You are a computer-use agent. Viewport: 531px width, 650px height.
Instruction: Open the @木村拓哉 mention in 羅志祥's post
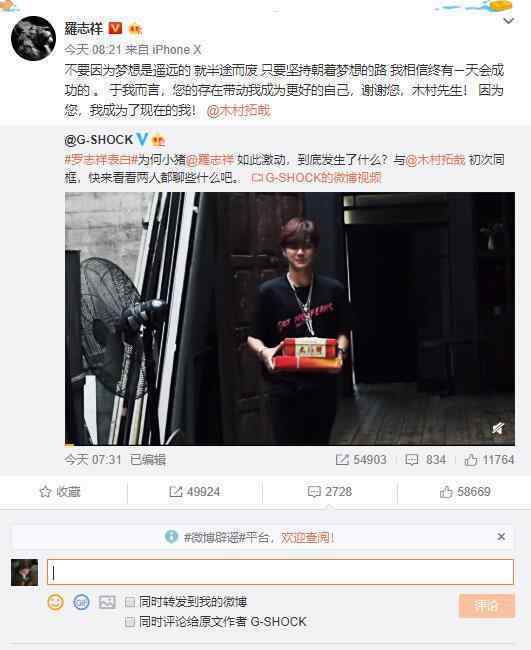239,111
